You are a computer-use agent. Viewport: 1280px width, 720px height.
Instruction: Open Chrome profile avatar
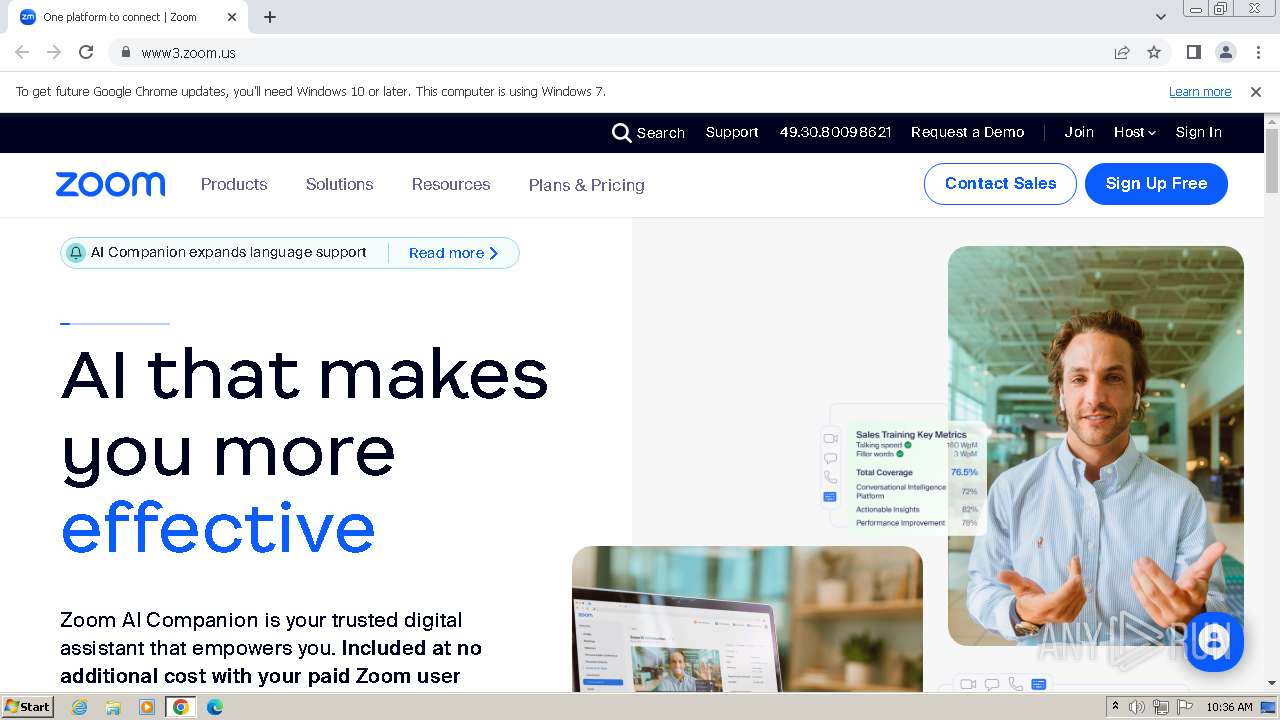[x=1225, y=52]
